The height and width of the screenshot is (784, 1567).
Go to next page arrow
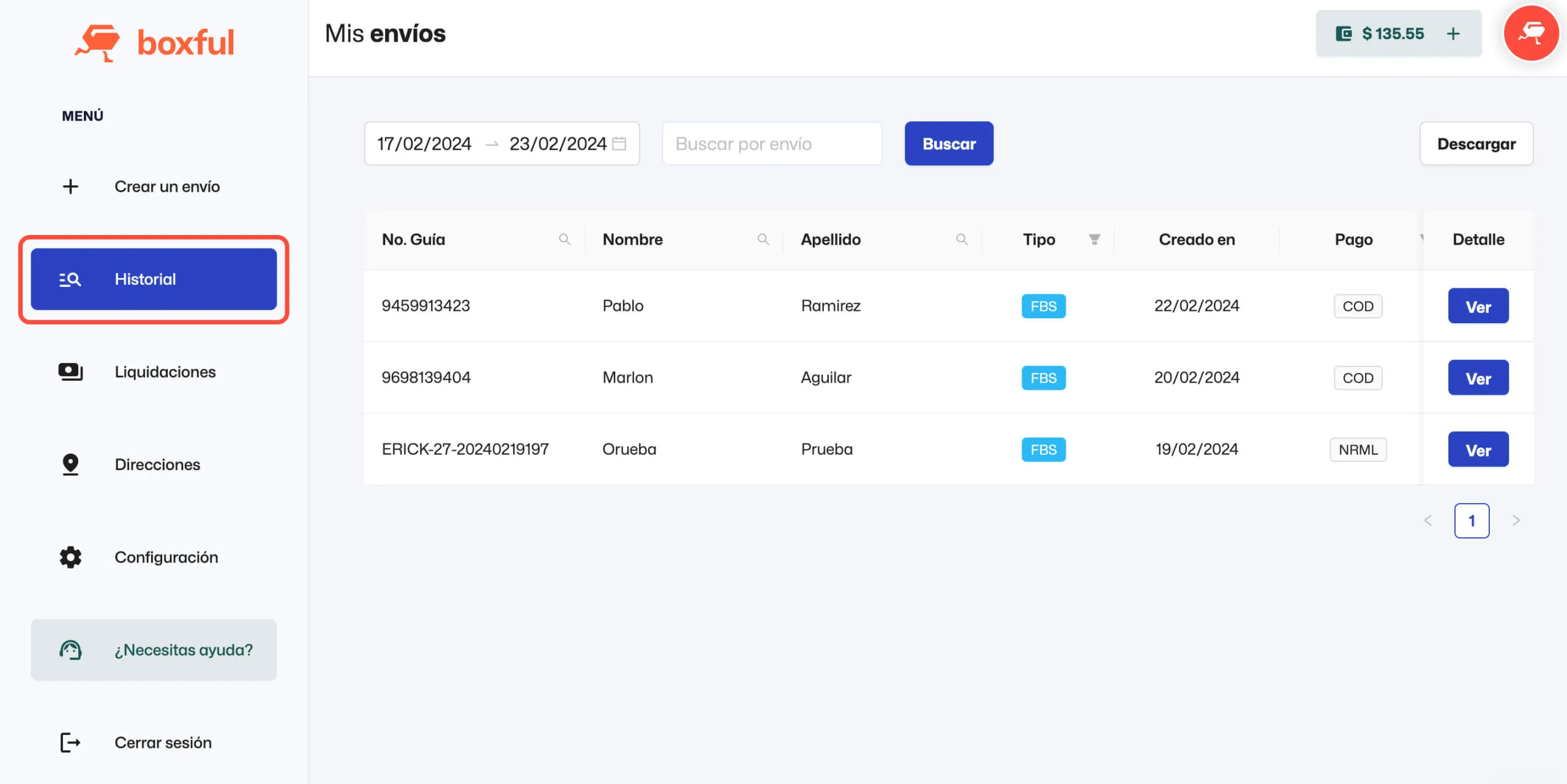click(1516, 521)
